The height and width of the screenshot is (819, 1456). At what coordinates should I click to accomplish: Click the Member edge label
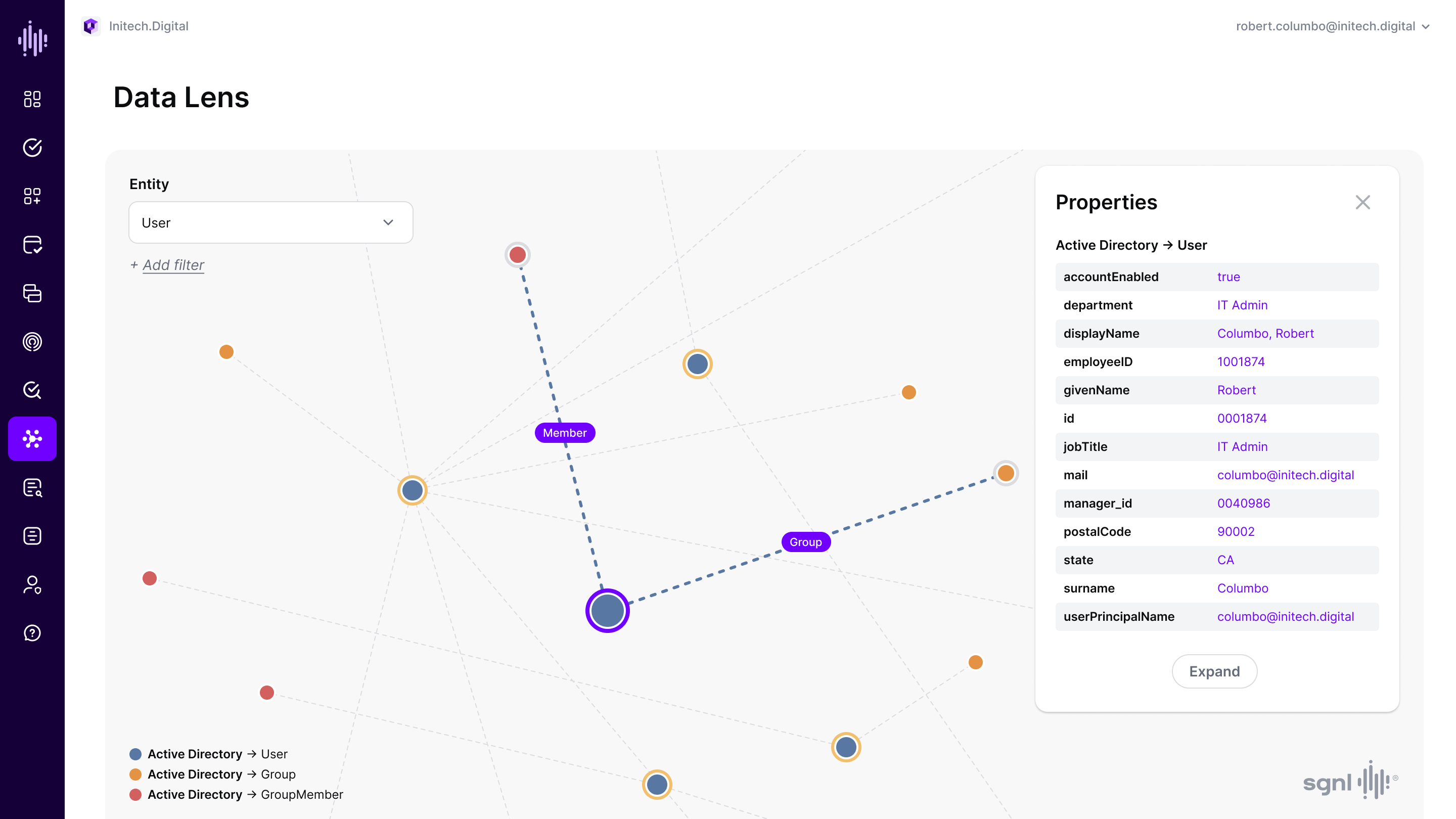pyautogui.click(x=564, y=433)
